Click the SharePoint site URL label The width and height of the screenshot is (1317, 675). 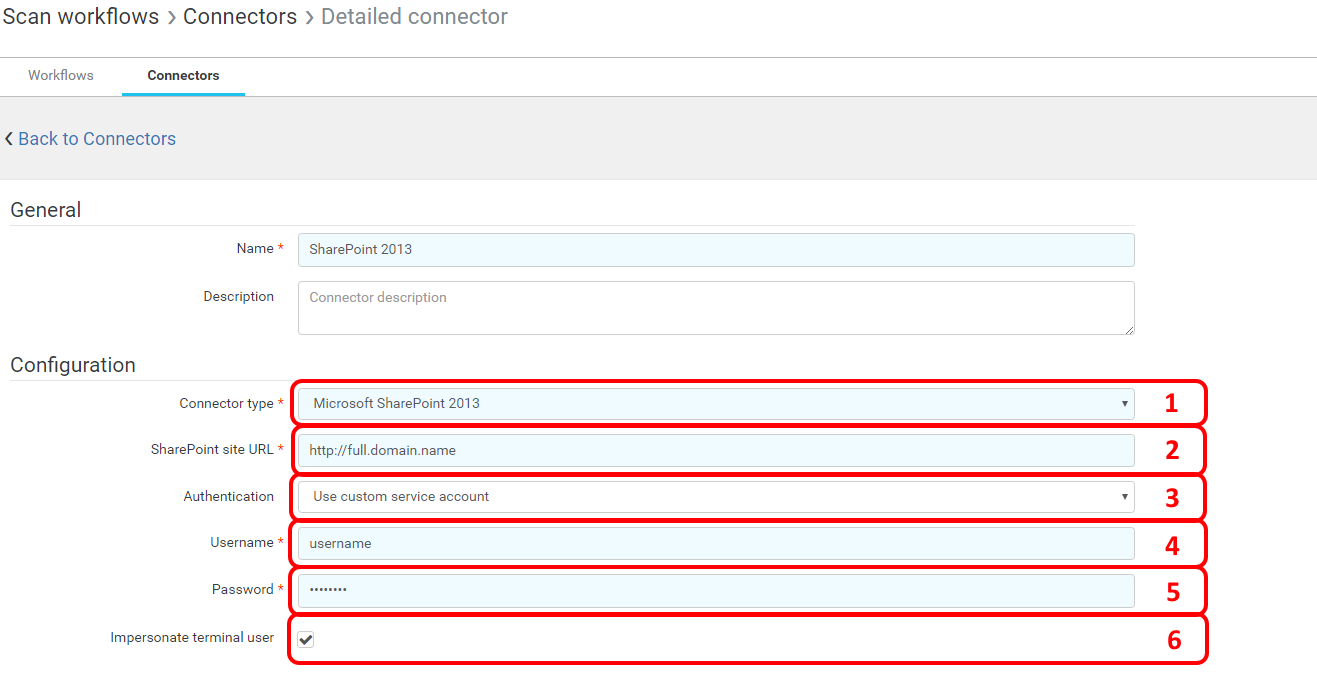click(212, 450)
